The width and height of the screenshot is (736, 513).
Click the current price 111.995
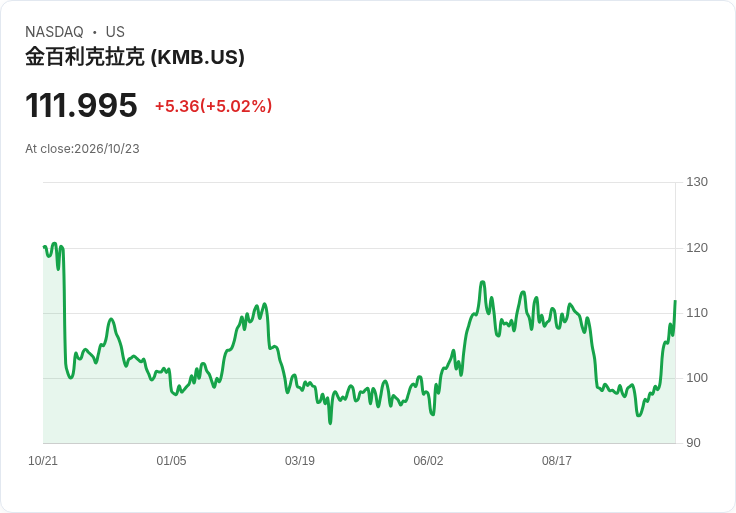coord(81,105)
